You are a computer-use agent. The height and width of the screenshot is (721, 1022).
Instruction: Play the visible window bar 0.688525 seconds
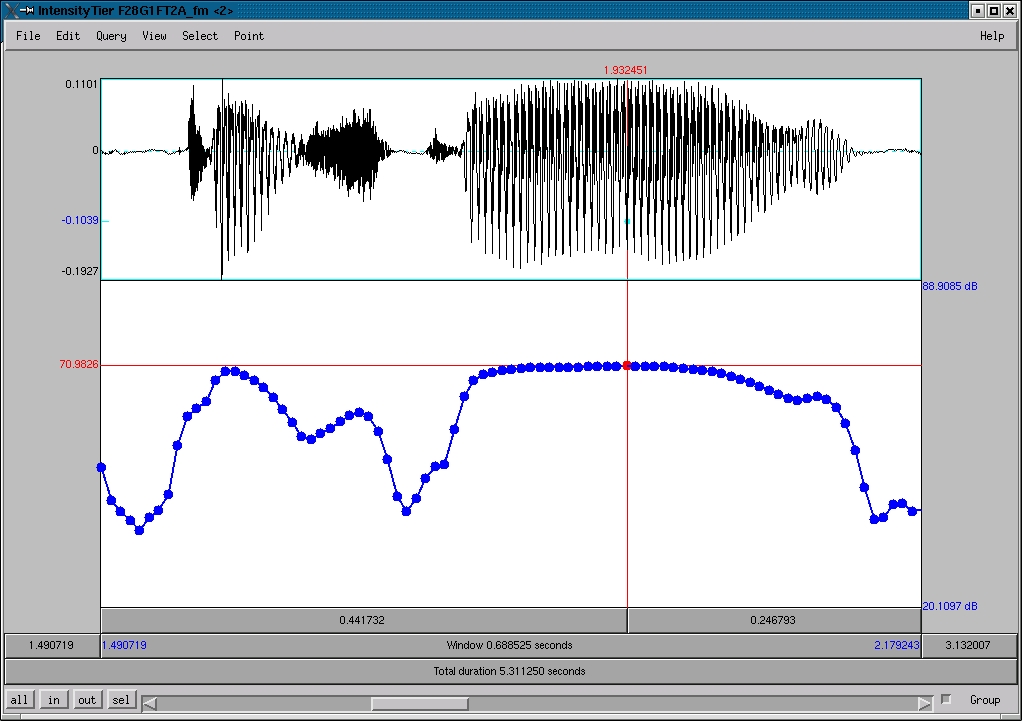coord(510,645)
